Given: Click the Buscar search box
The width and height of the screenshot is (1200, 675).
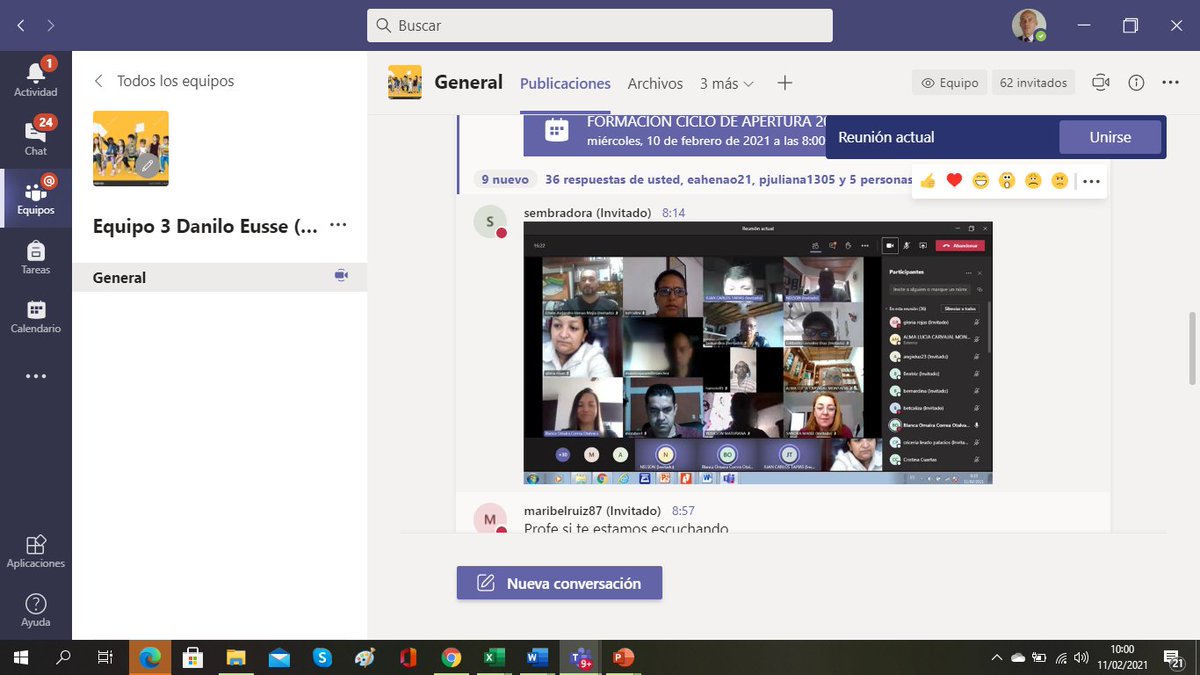Looking at the screenshot, I should pos(600,25).
